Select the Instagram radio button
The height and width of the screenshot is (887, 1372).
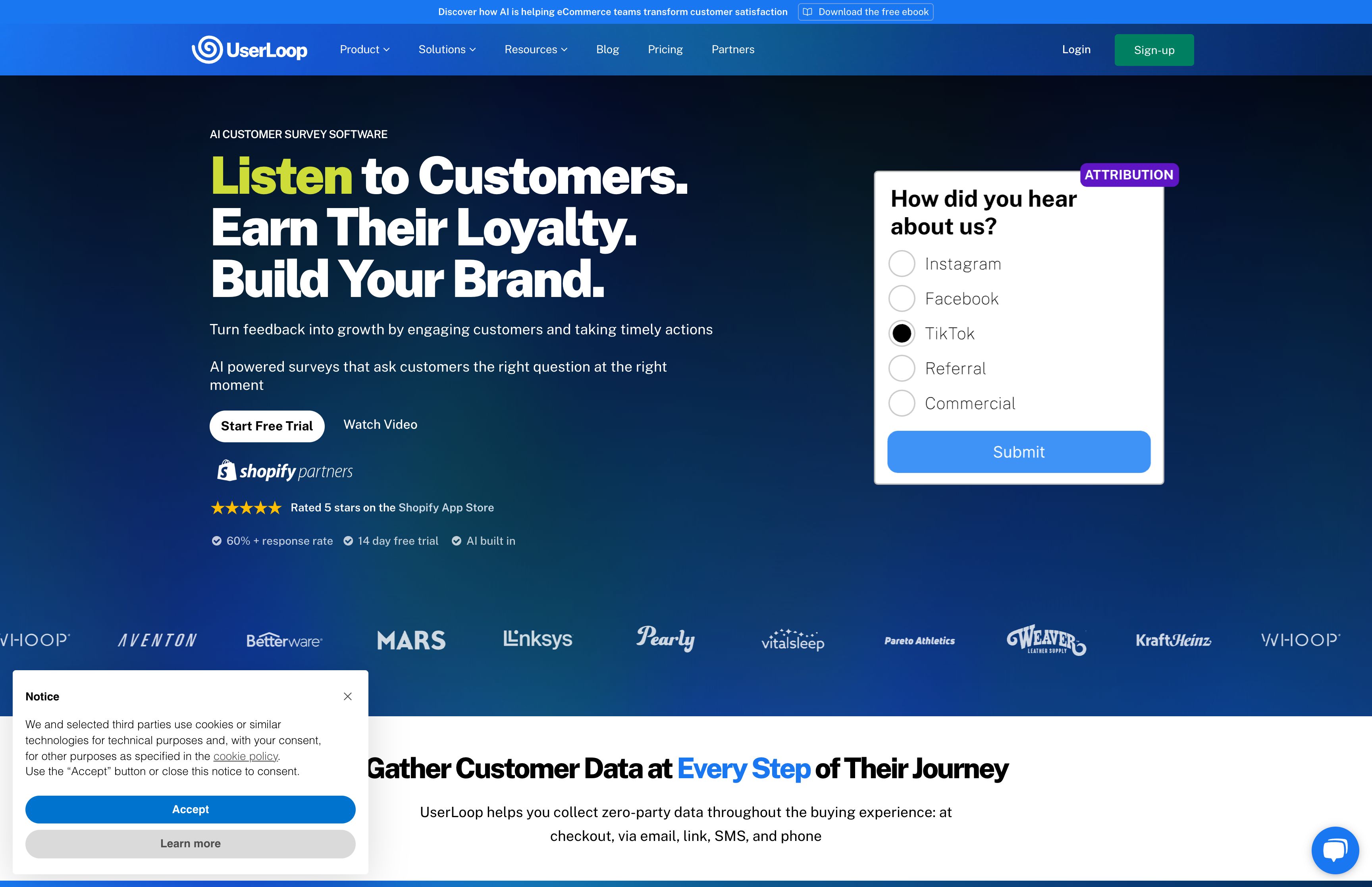(x=901, y=263)
